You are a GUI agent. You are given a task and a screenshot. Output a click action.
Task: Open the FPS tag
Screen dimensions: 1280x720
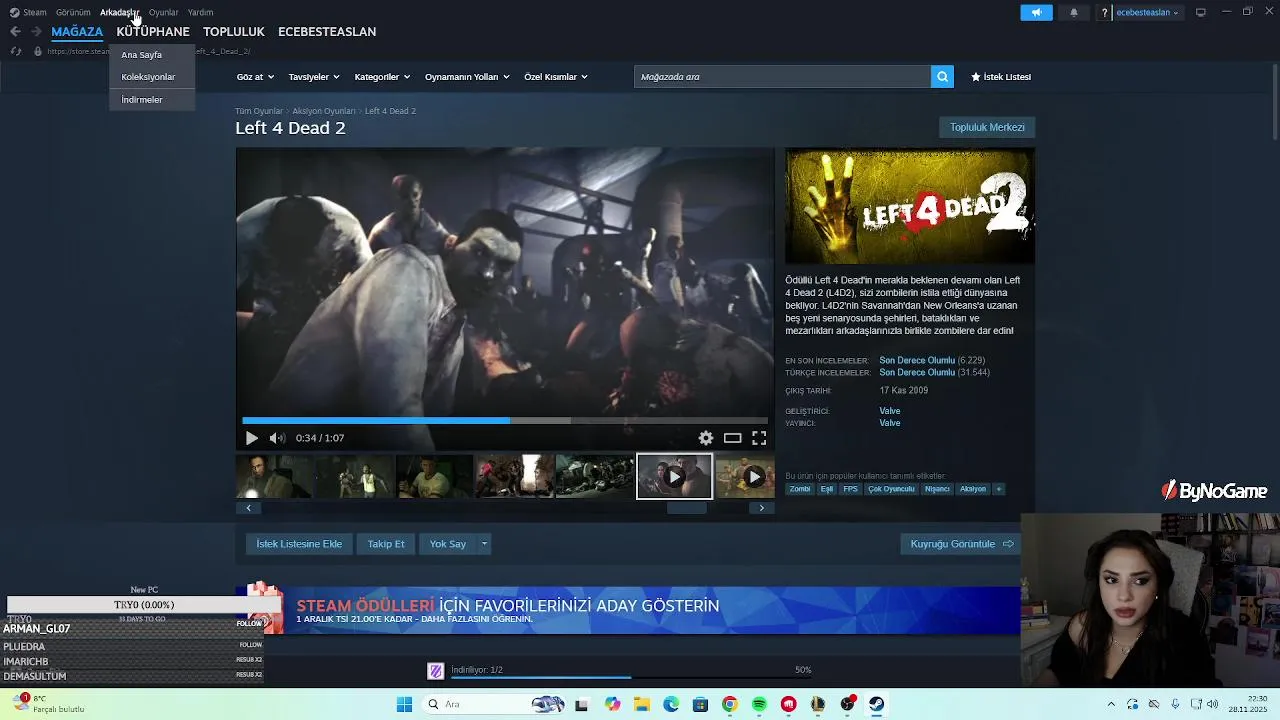(x=850, y=489)
